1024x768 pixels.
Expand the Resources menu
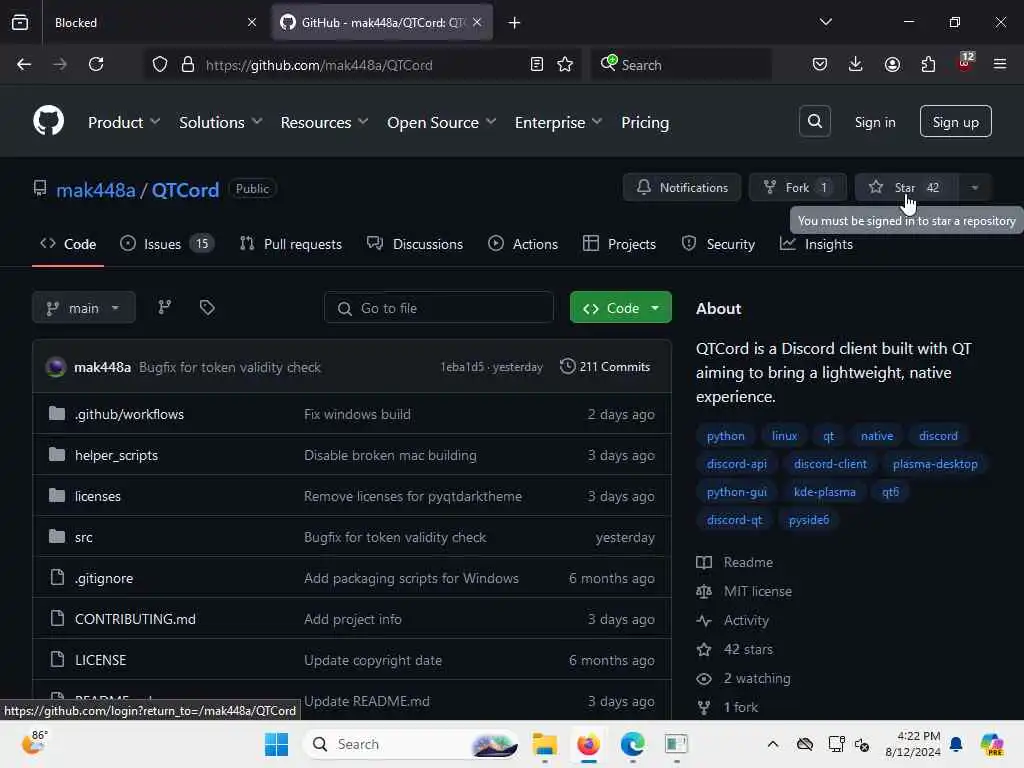click(x=324, y=122)
